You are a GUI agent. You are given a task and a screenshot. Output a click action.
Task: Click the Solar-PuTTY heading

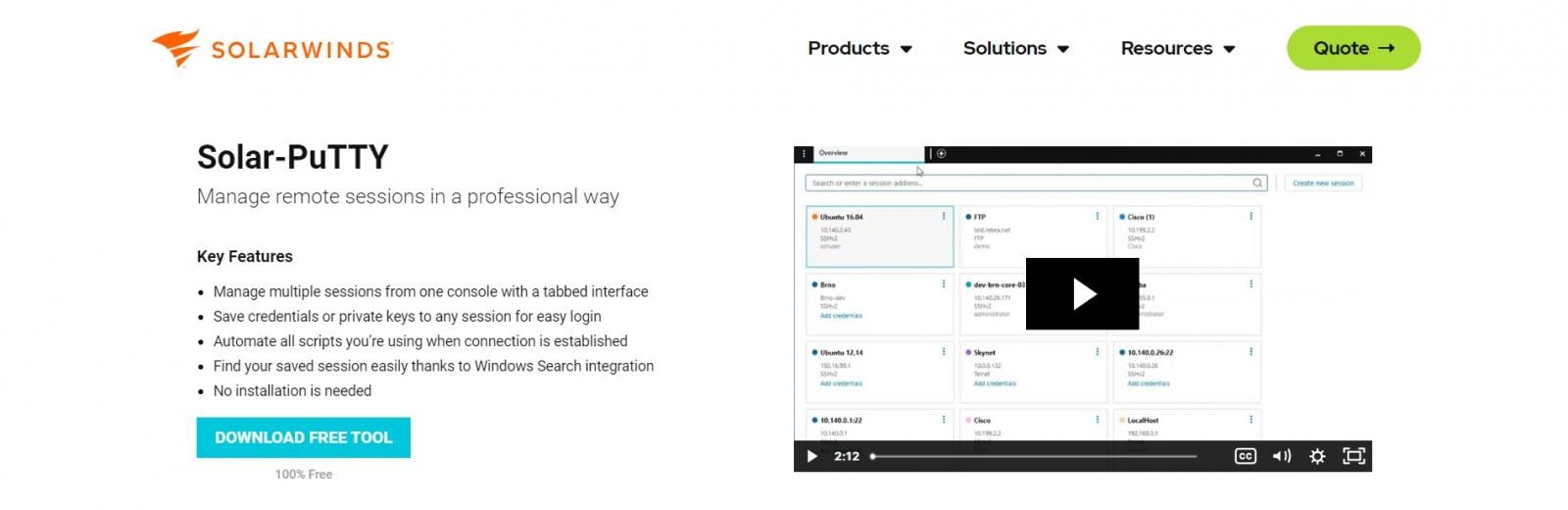293,157
